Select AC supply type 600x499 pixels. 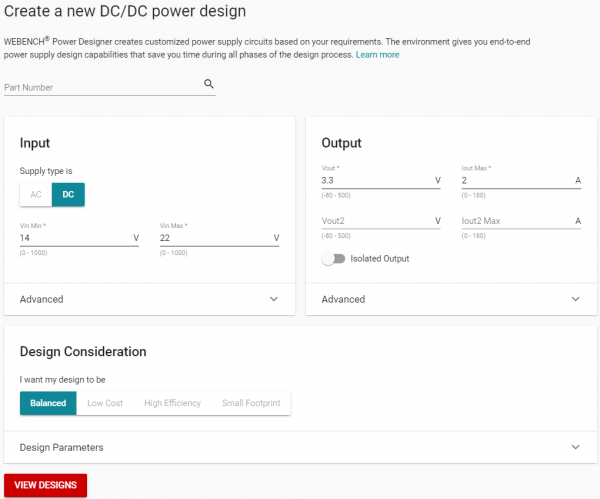(36, 194)
